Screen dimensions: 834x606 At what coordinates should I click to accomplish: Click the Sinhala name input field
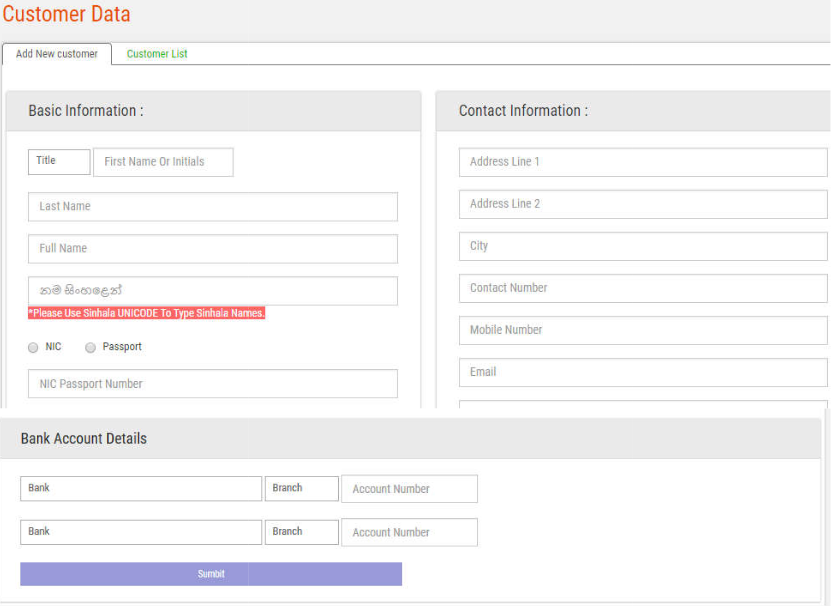(x=212, y=290)
